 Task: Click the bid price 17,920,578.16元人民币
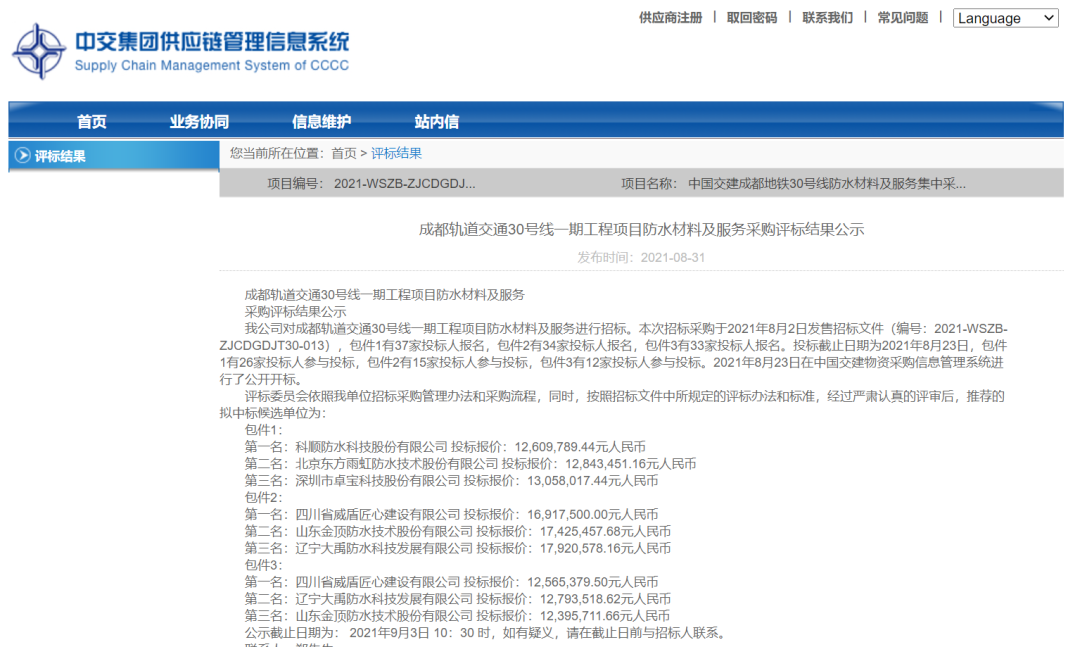[605, 548]
